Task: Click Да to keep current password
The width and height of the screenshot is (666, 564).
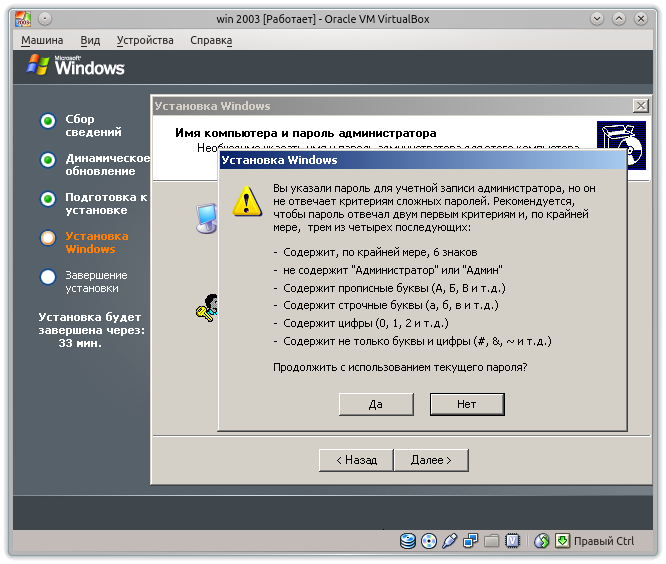Action: coord(376,404)
